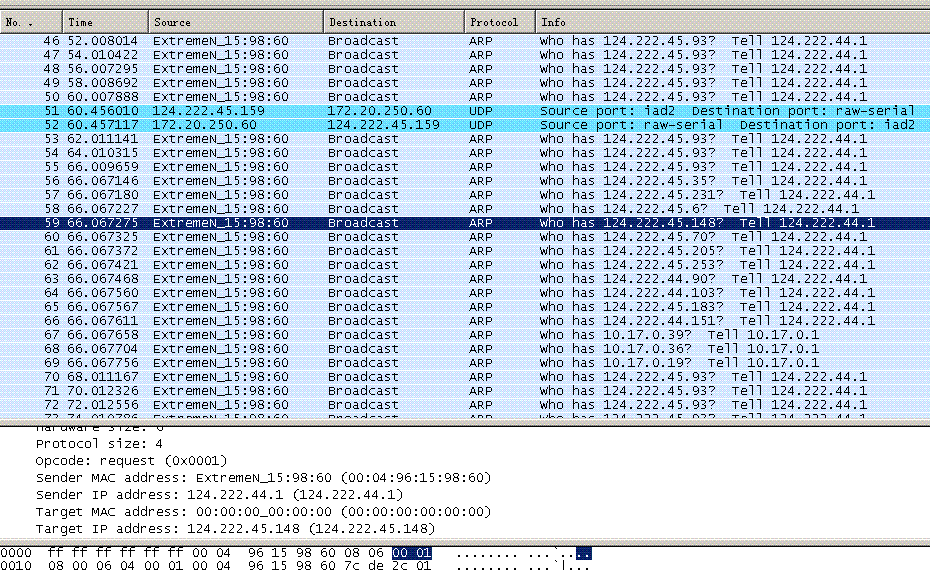
Task: Sort packets by the No. column header
Action: pyautogui.click(x=32, y=21)
